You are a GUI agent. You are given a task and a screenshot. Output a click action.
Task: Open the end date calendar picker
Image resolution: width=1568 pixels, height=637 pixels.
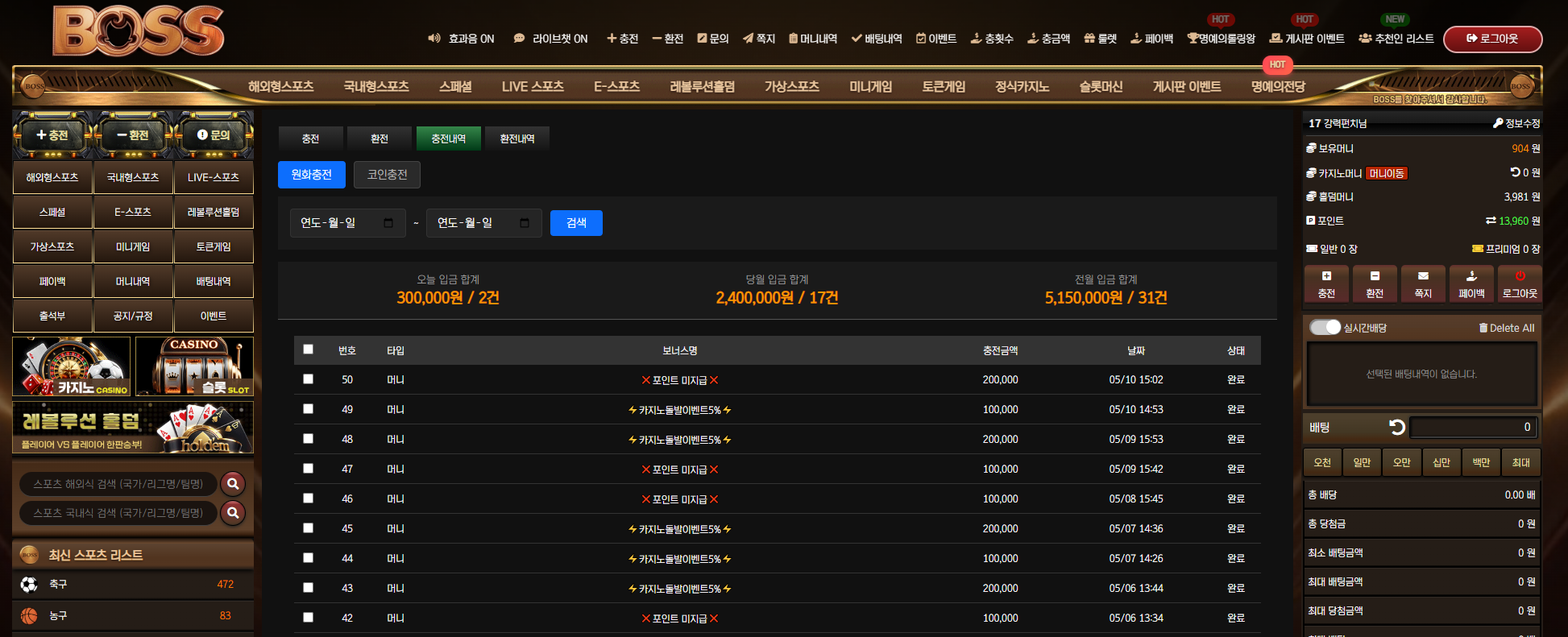click(525, 223)
